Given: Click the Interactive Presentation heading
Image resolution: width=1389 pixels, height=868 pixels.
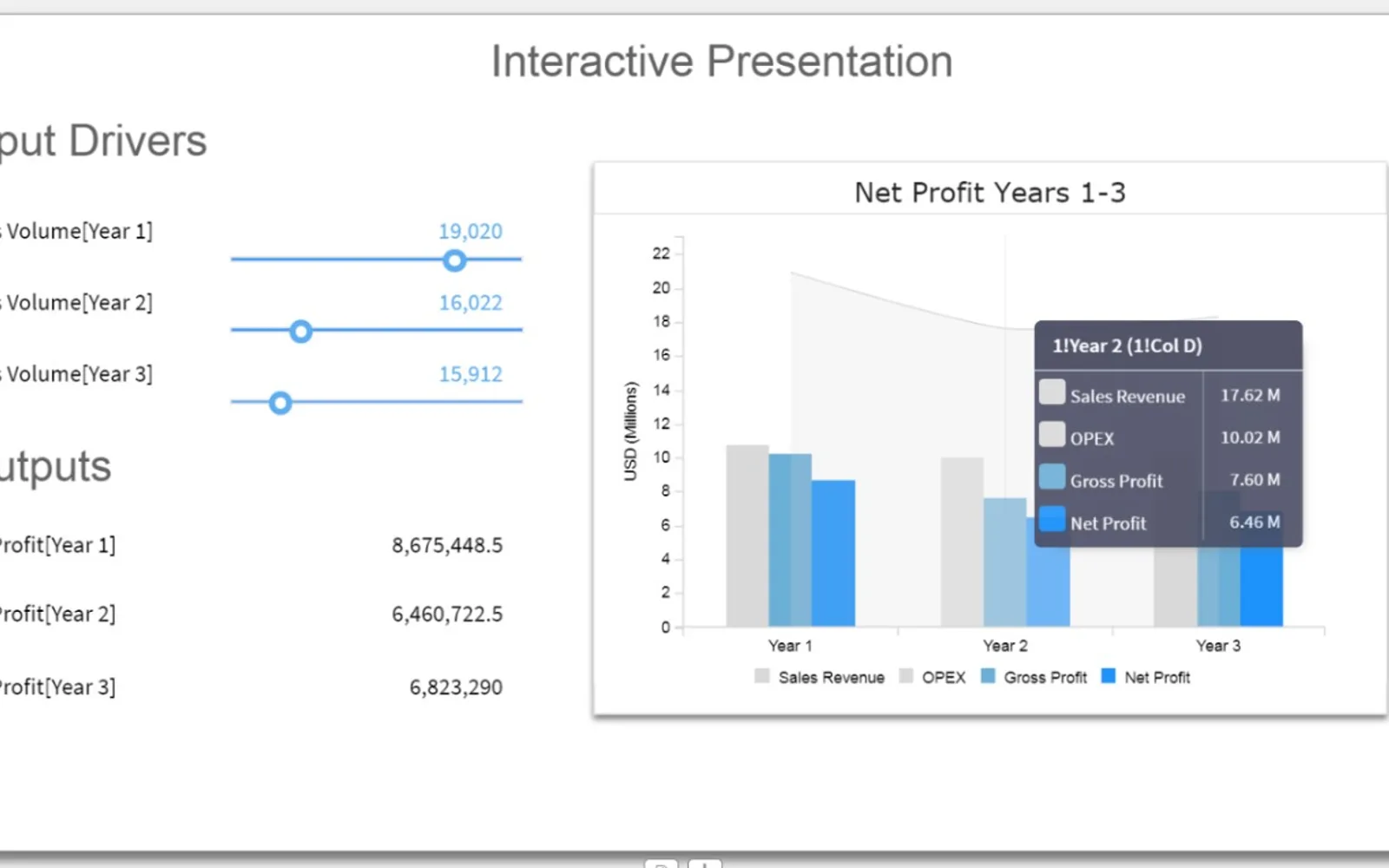Looking at the screenshot, I should 722,62.
